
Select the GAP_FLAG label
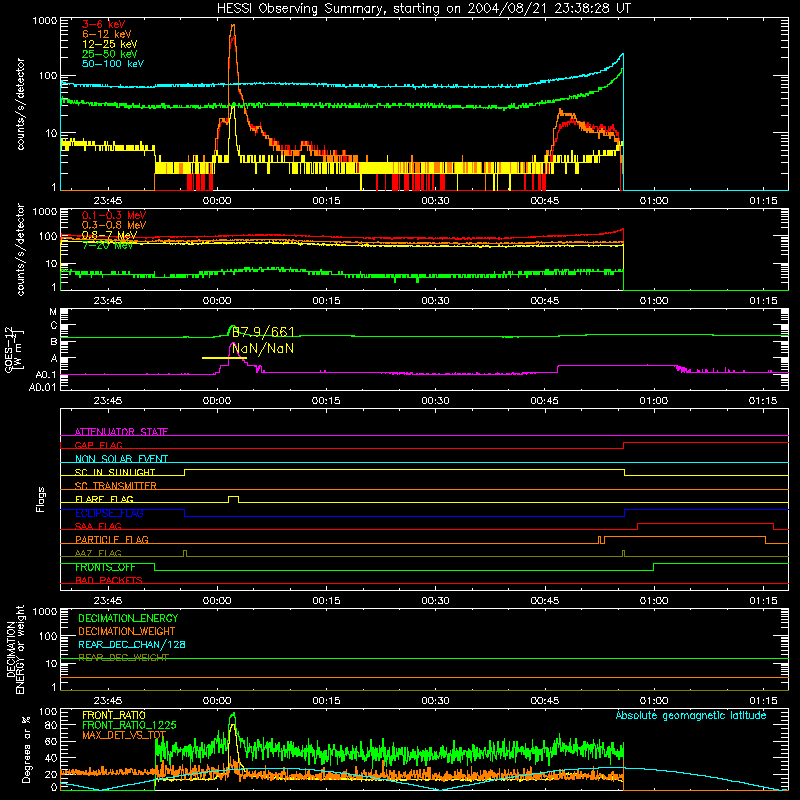98,445
